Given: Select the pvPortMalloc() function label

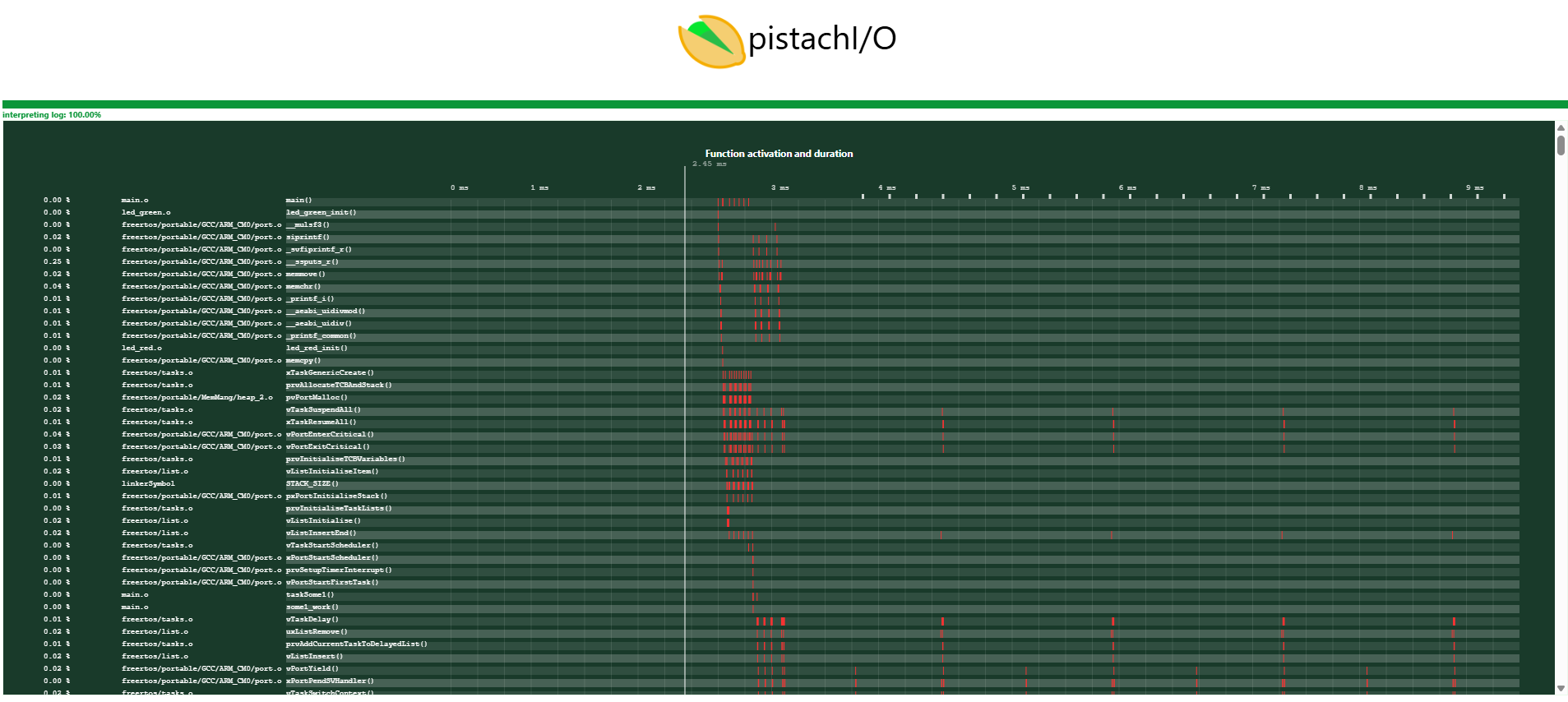Looking at the screenshot, I should 317,398.
